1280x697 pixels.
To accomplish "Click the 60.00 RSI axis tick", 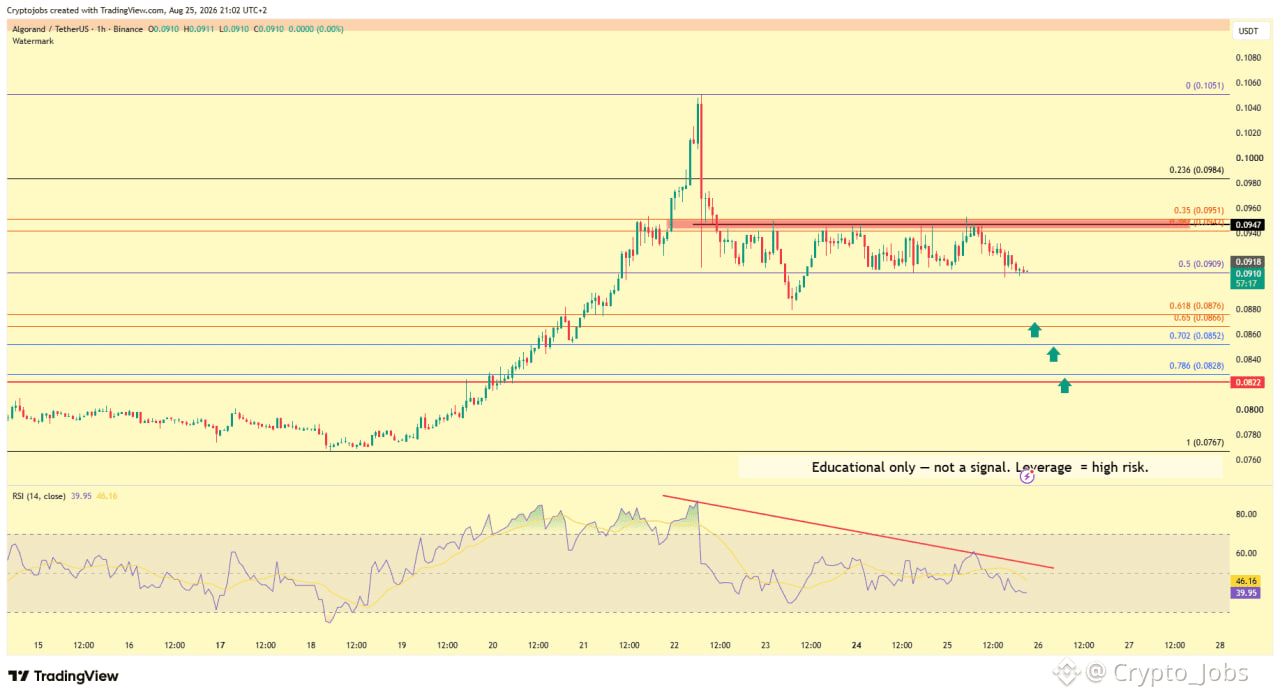I will (x=1246, y=553).
